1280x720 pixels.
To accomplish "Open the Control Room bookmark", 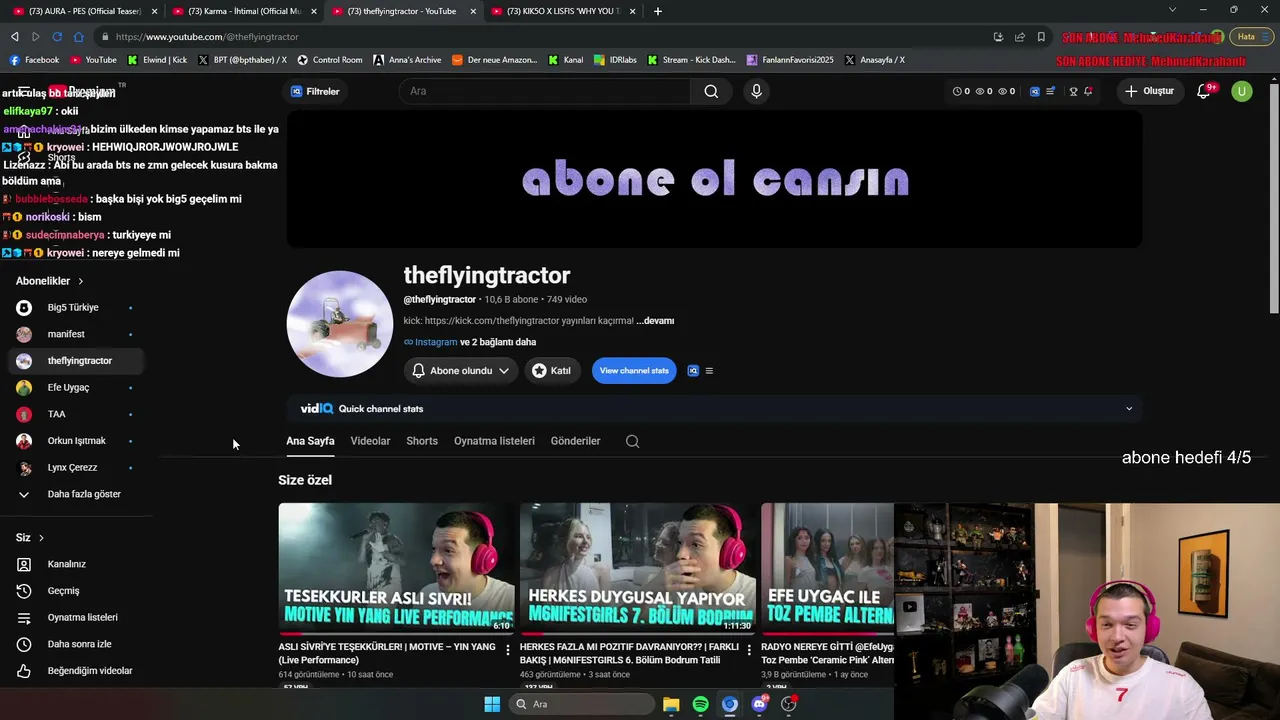I will click(x=330, y=60).
